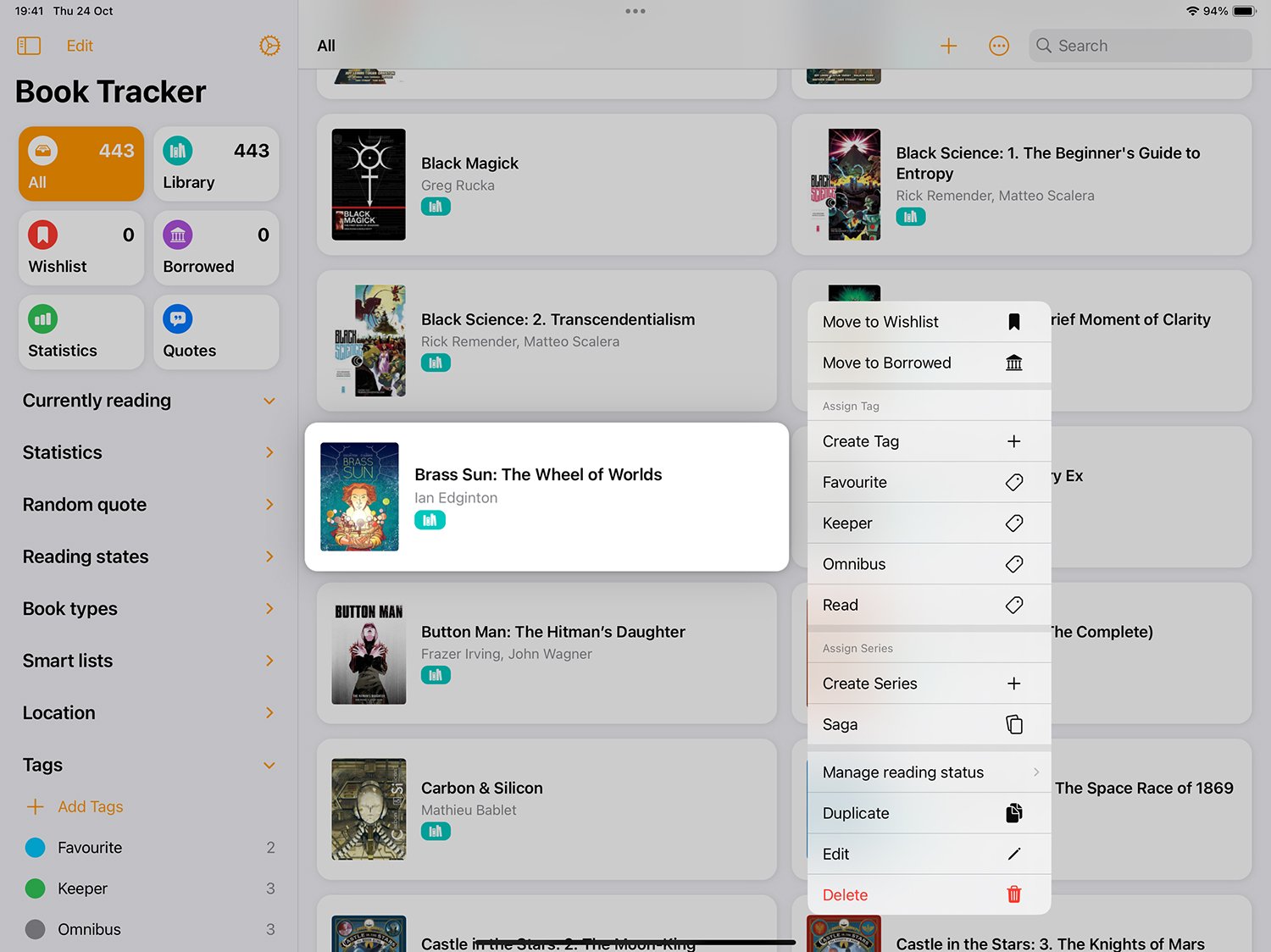The width and height of the screenshot is (1271, 952).
Task: Choose Move to Borrowed
Action: (x=930, y=363)
